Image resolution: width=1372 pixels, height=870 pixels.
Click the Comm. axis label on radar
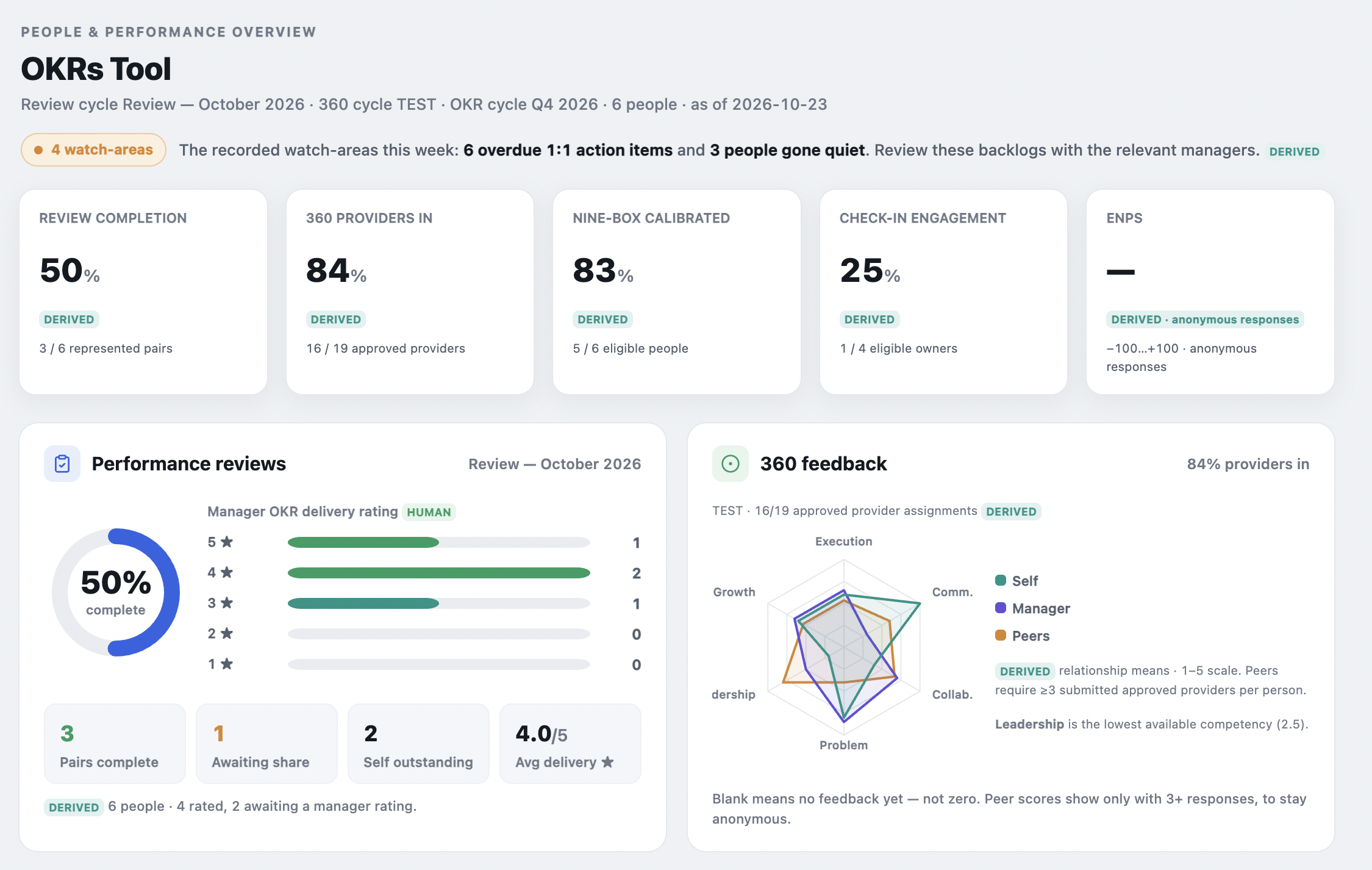coord(952,592)
